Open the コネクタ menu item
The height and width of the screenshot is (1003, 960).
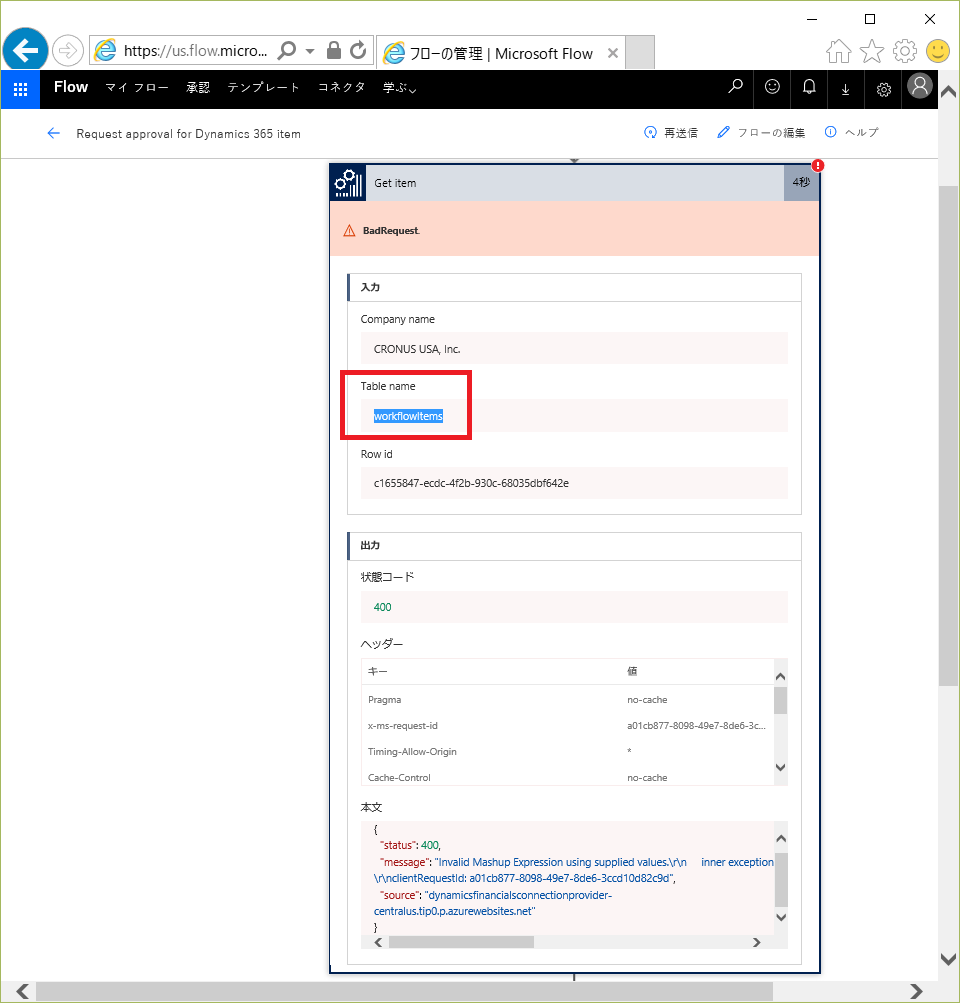(x=342, y=88)
